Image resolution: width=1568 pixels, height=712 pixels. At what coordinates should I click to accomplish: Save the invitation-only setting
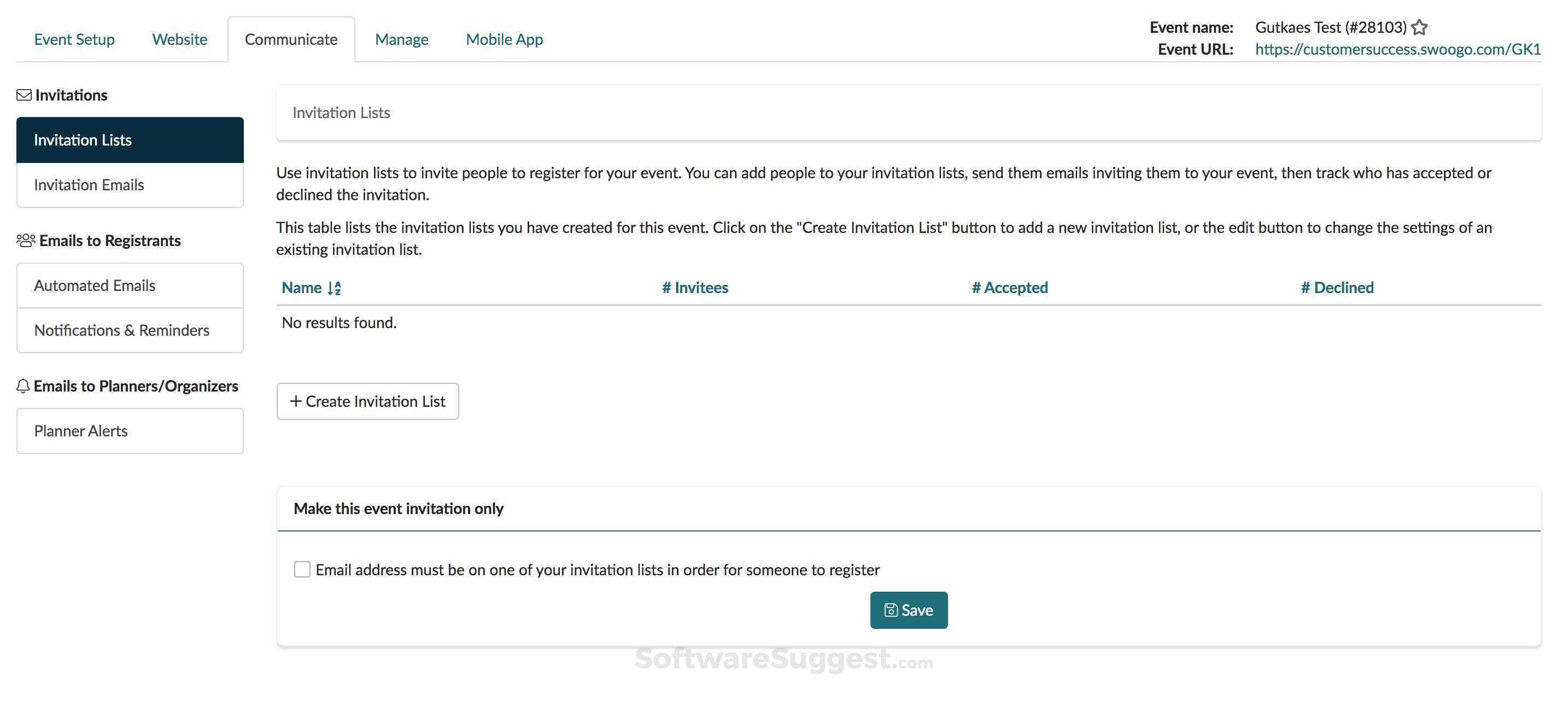point(908,610)
